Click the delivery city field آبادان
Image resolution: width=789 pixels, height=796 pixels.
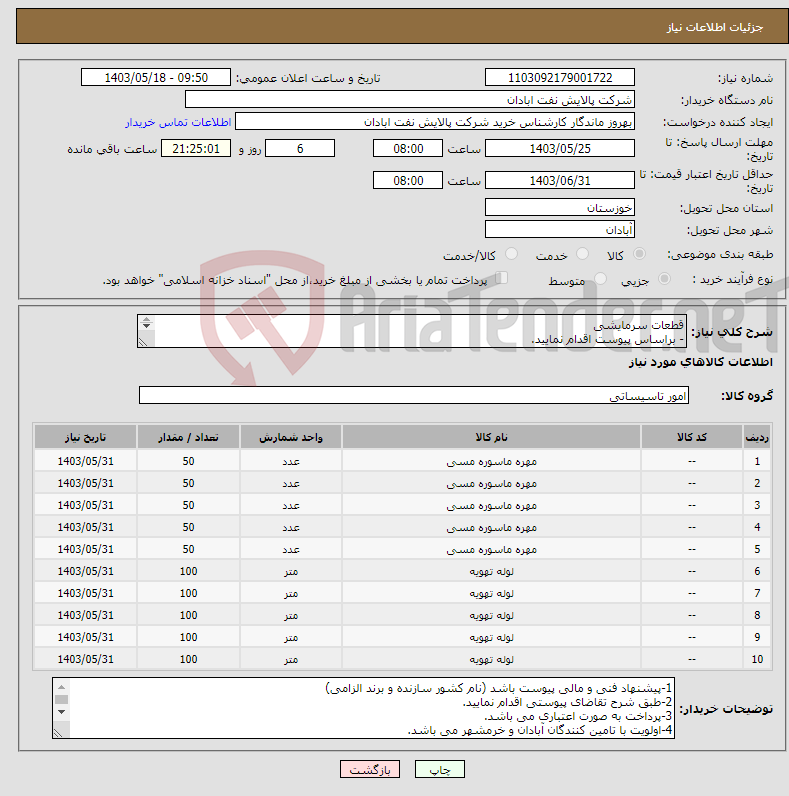point(560,229)
